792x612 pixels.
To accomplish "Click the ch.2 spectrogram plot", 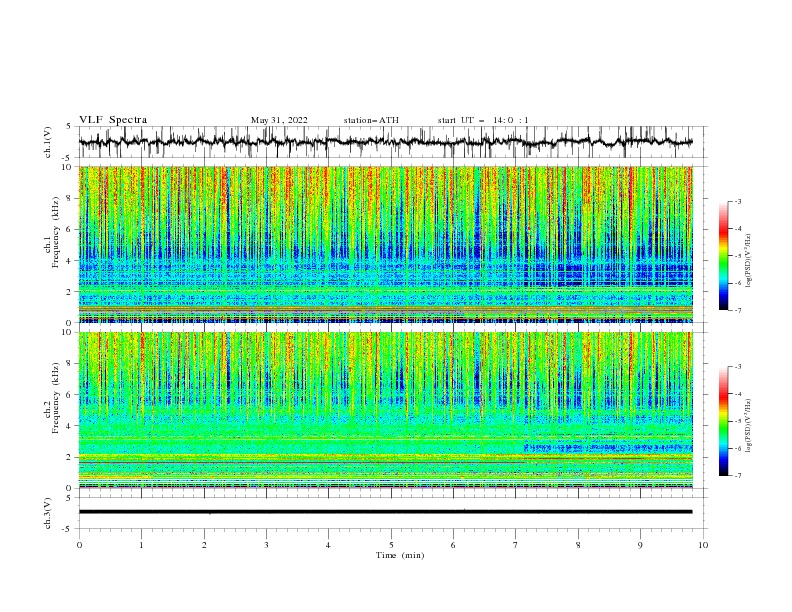I will (x=385, y=410).
